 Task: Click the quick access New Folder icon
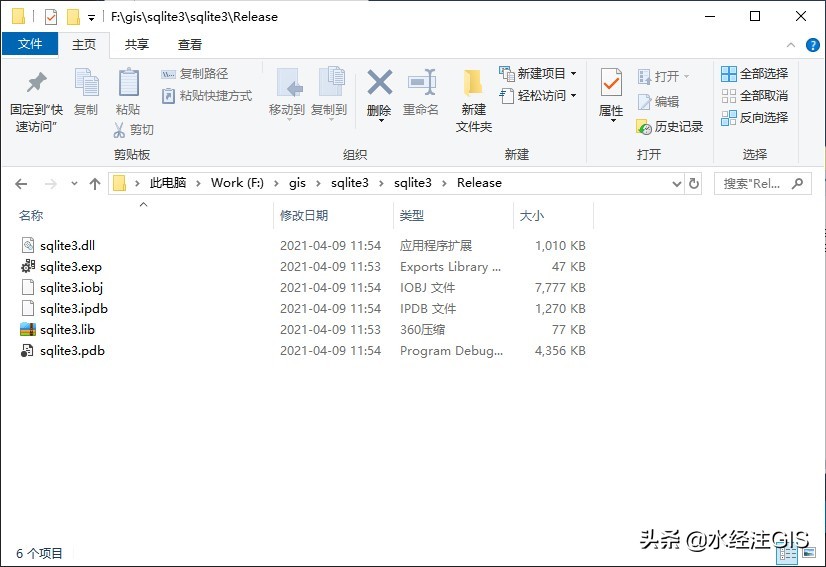coord(73,17)
